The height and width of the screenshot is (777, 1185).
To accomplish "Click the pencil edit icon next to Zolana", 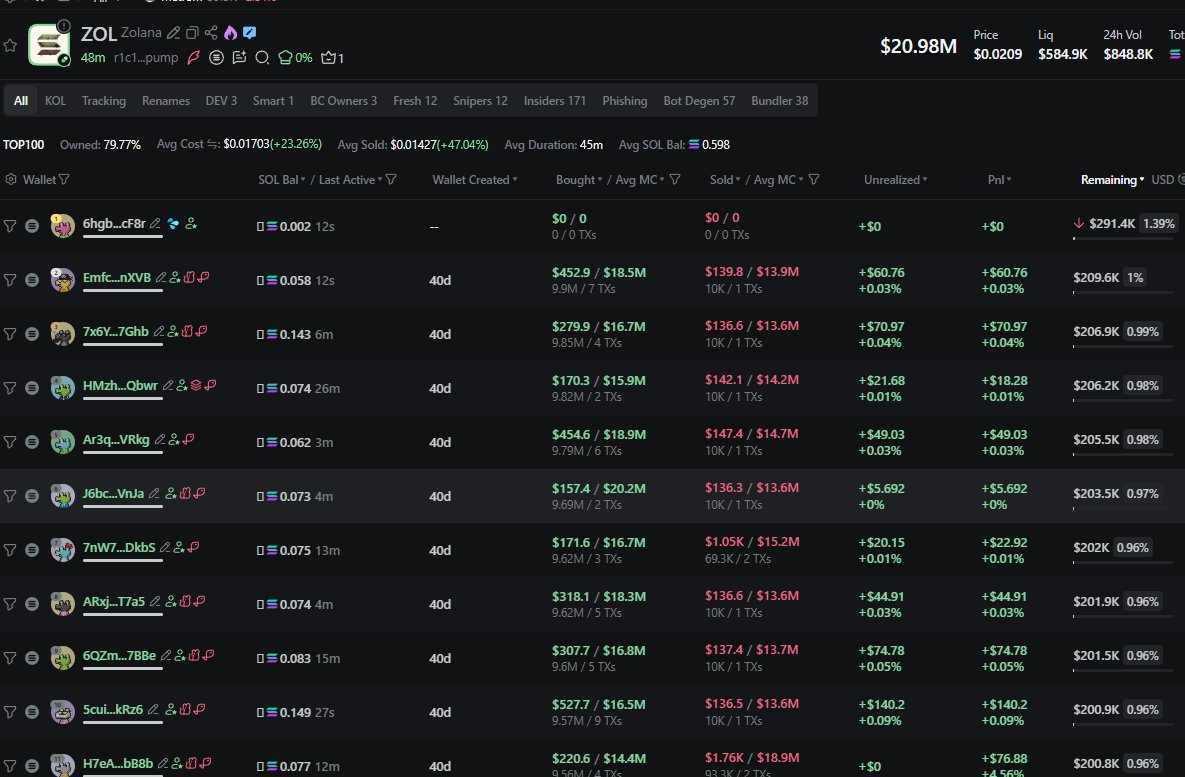I will click(175, 34).
